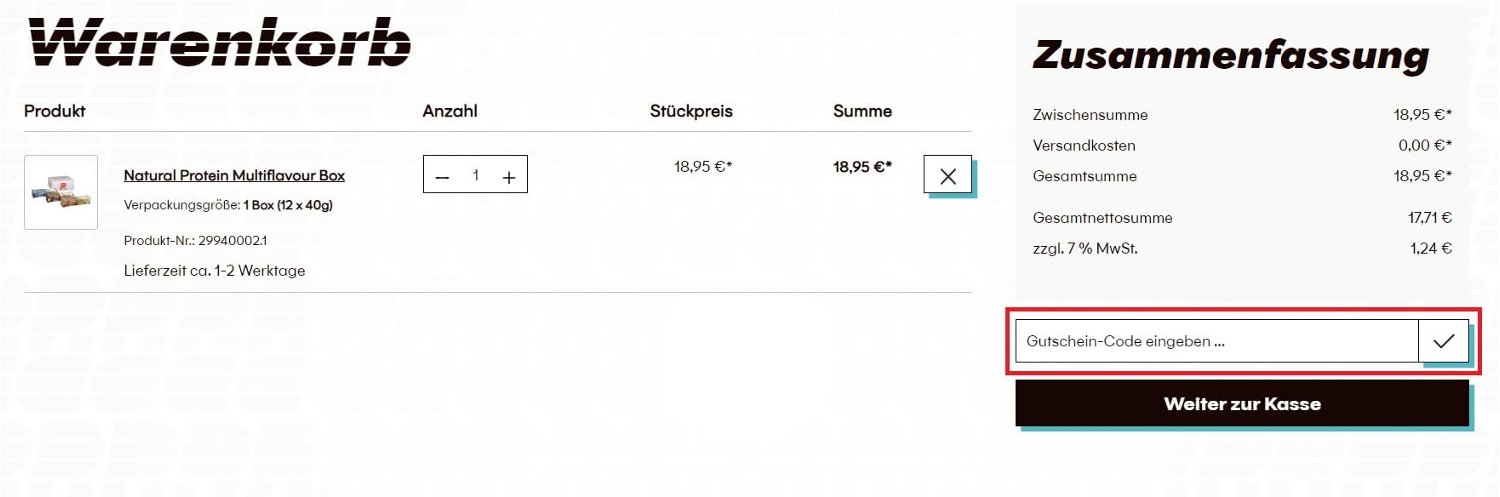Viewport: 1500px width, 497px height.
Task: Click the Zusammenfassung heading
Action: (x=1231, y=55)
